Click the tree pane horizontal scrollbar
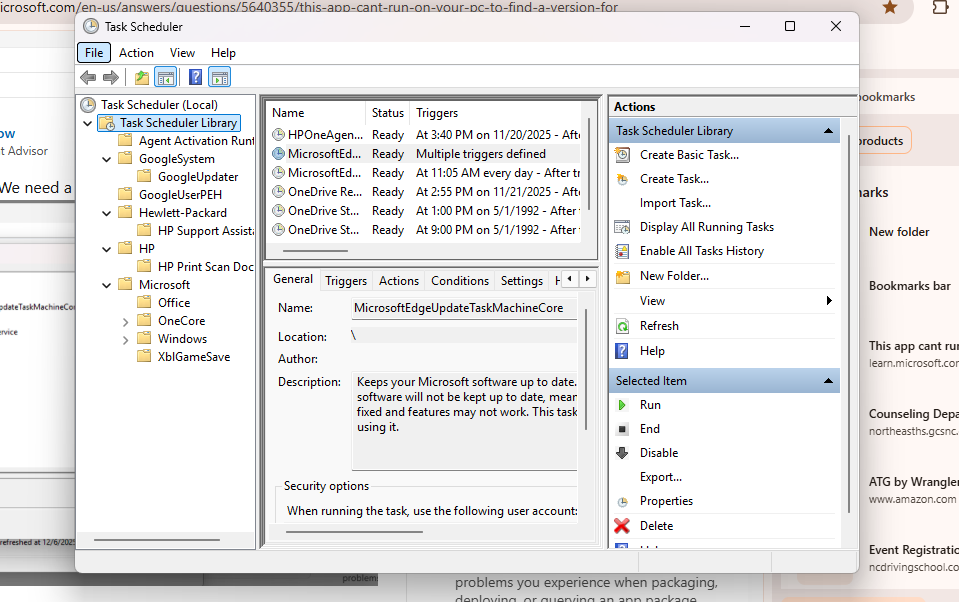This screenshot has height=602, width=959. [x=157, y=540]
